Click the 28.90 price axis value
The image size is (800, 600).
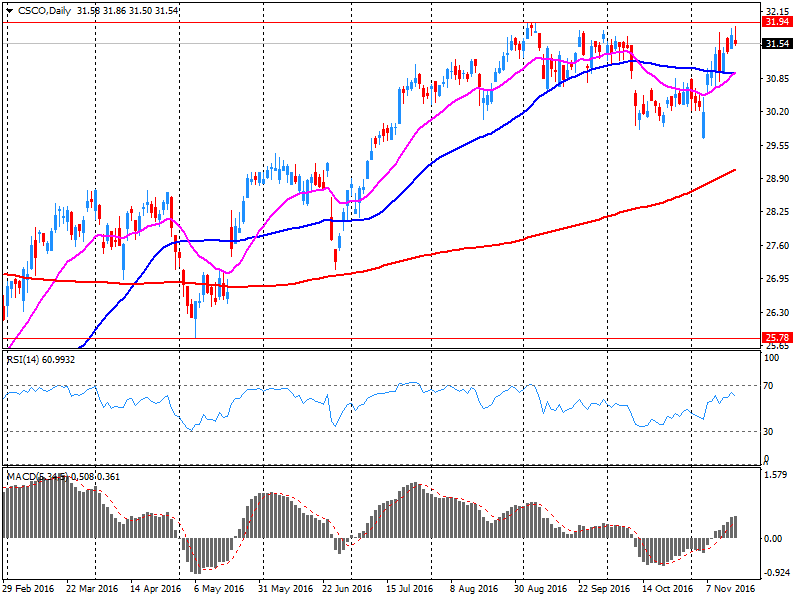tap(778, 179)
